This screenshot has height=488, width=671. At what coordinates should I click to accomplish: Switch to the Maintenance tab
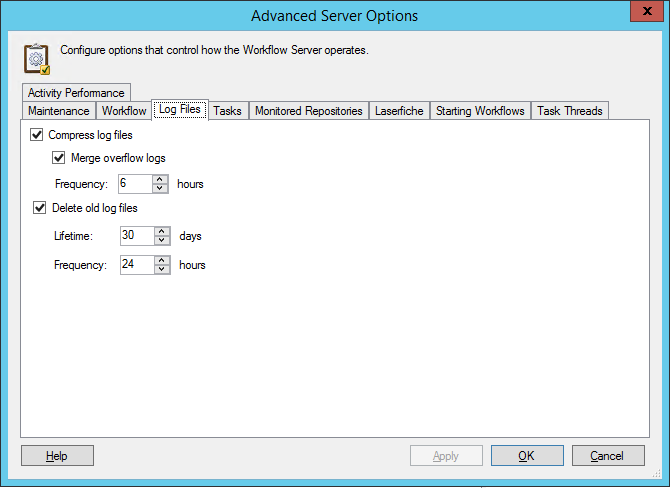[59, 111]
